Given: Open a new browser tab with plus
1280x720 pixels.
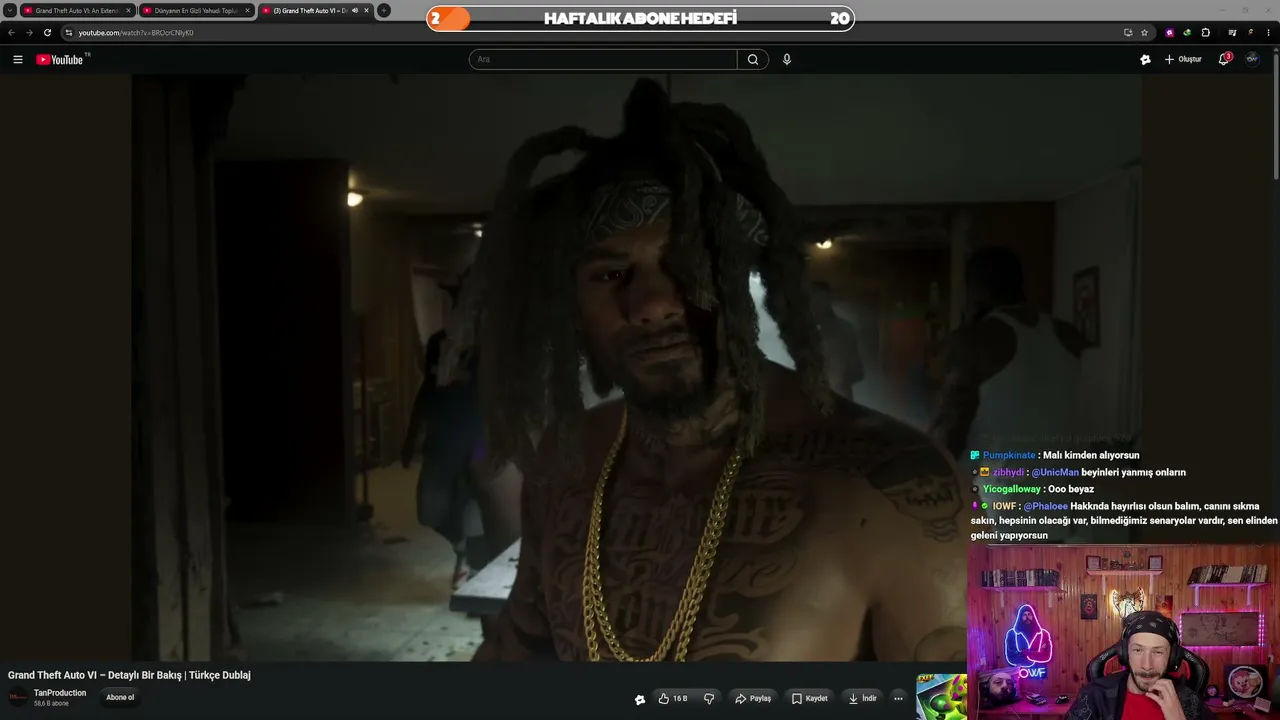Looking at the screenshot, I should click(384, 11).
